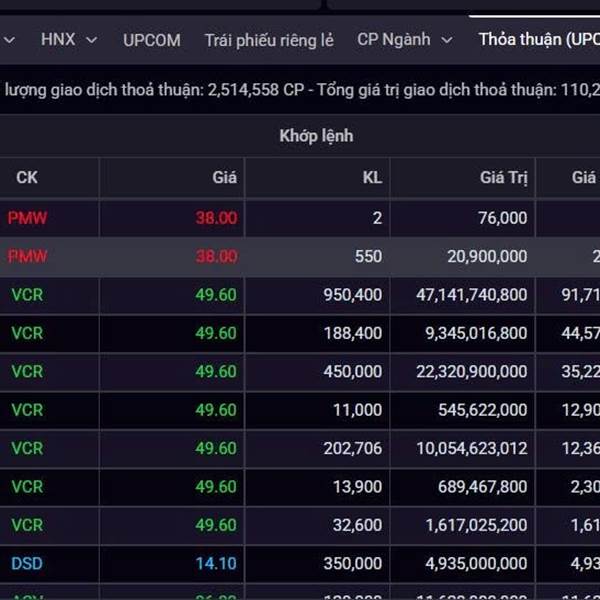Viewport: 600px width, 600px height.
Task: Select VCR row with volume 950,400
Action: (x=300, y=295)
